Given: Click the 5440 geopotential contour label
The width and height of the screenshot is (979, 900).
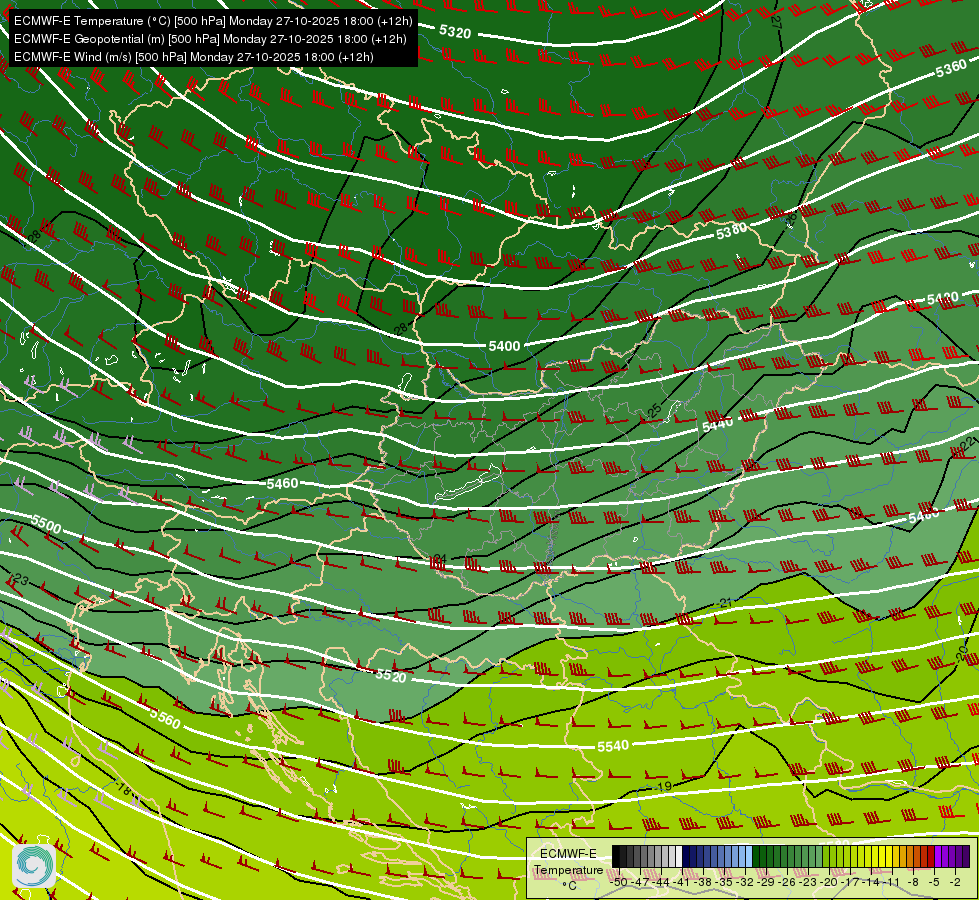Looking at the screenshot, I should click(717, 425).
